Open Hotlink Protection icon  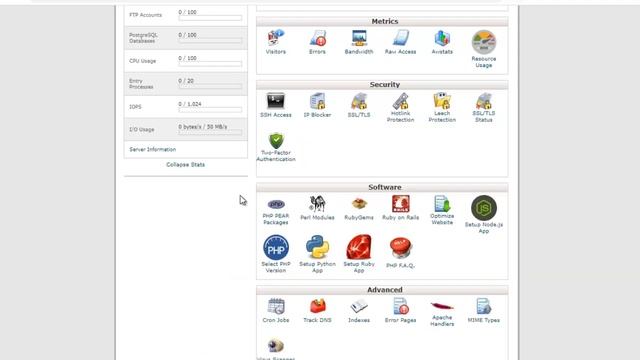pyautogui.click(x=401, y=101)
